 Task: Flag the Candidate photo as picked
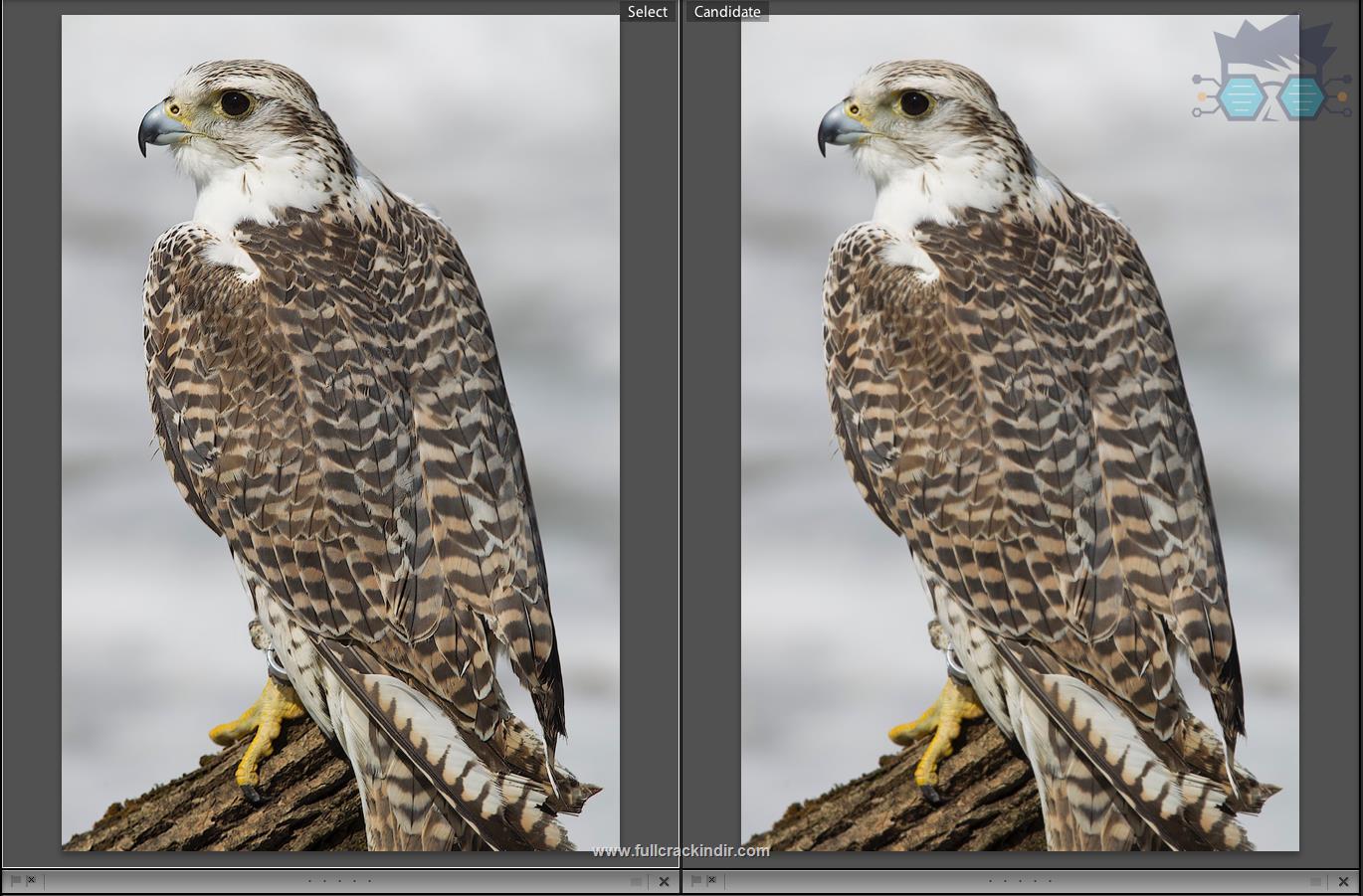[x=696, y=880]
